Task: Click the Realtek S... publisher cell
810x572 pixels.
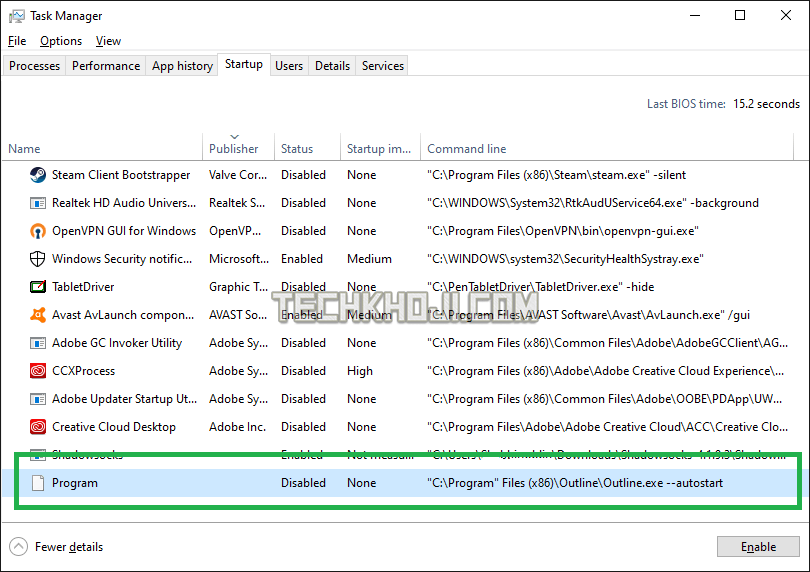Action: tap(237, 203)
